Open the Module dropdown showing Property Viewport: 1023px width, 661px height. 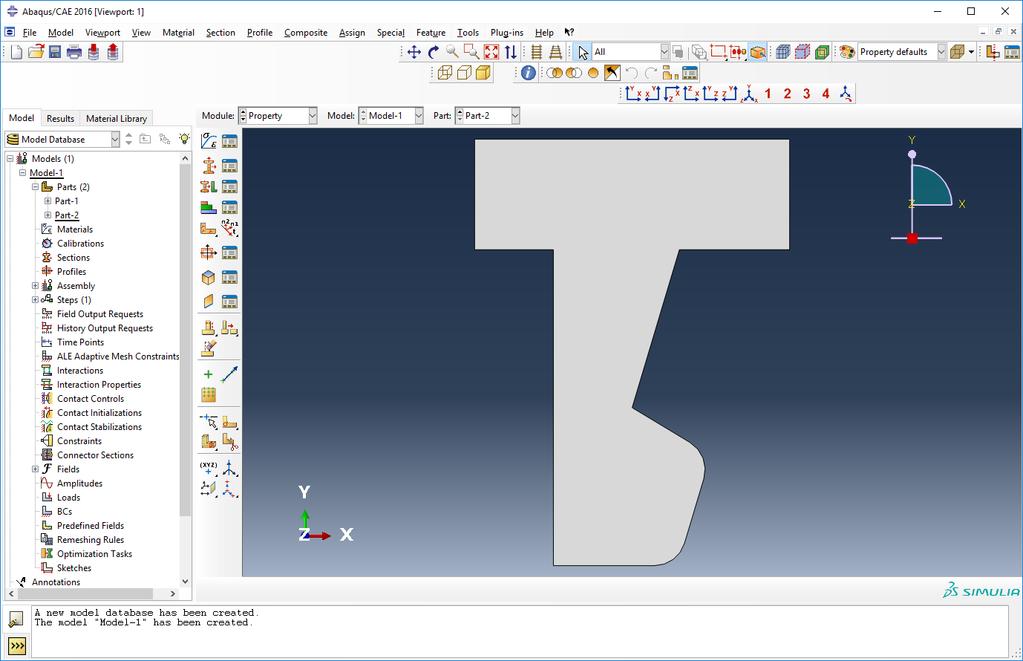(278, 116)
